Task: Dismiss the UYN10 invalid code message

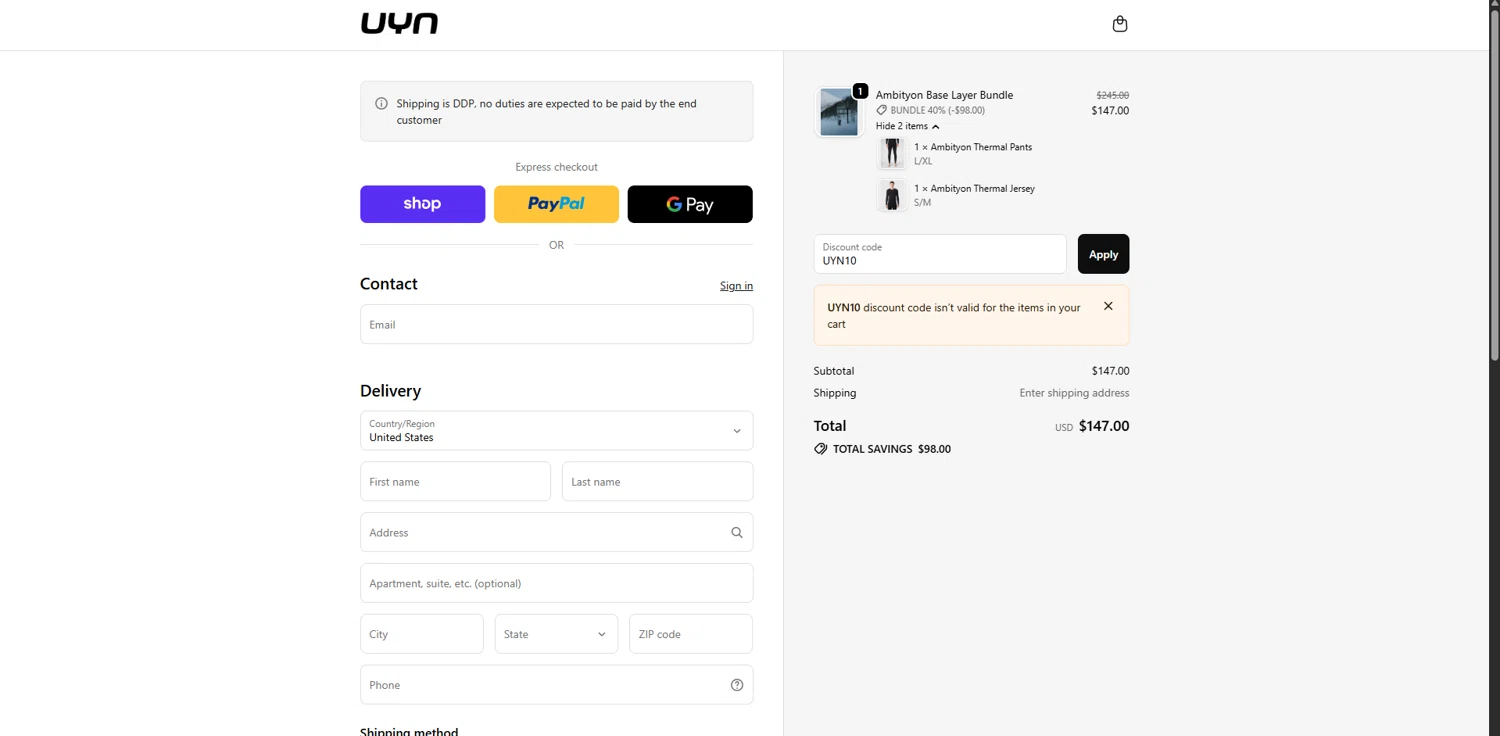Action: point(1108,306)
